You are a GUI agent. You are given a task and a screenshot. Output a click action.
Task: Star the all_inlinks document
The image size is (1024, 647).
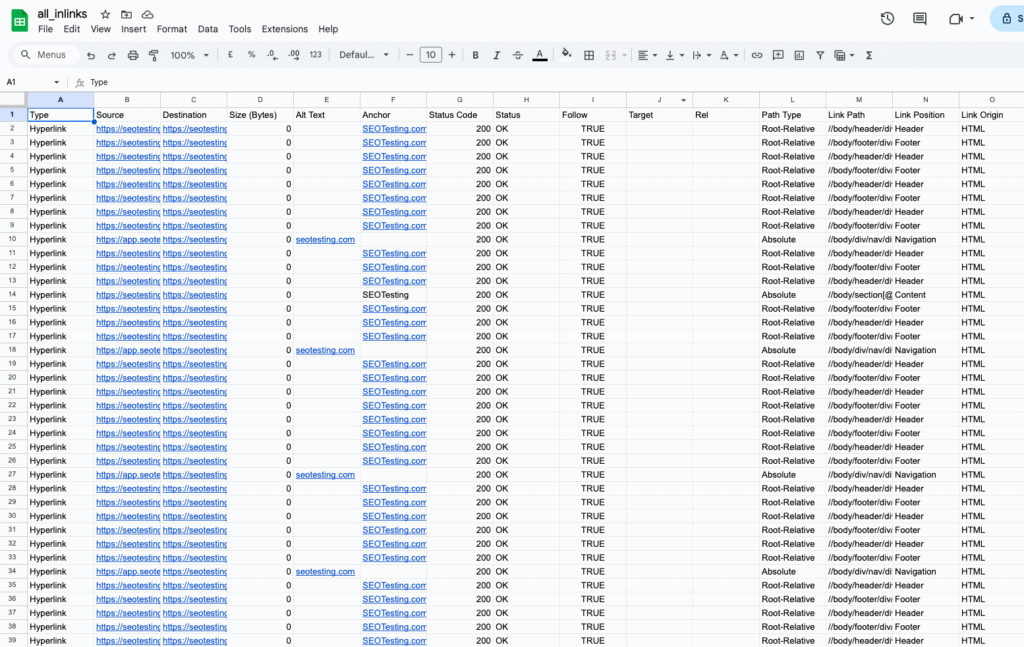[x=105, y=14]
